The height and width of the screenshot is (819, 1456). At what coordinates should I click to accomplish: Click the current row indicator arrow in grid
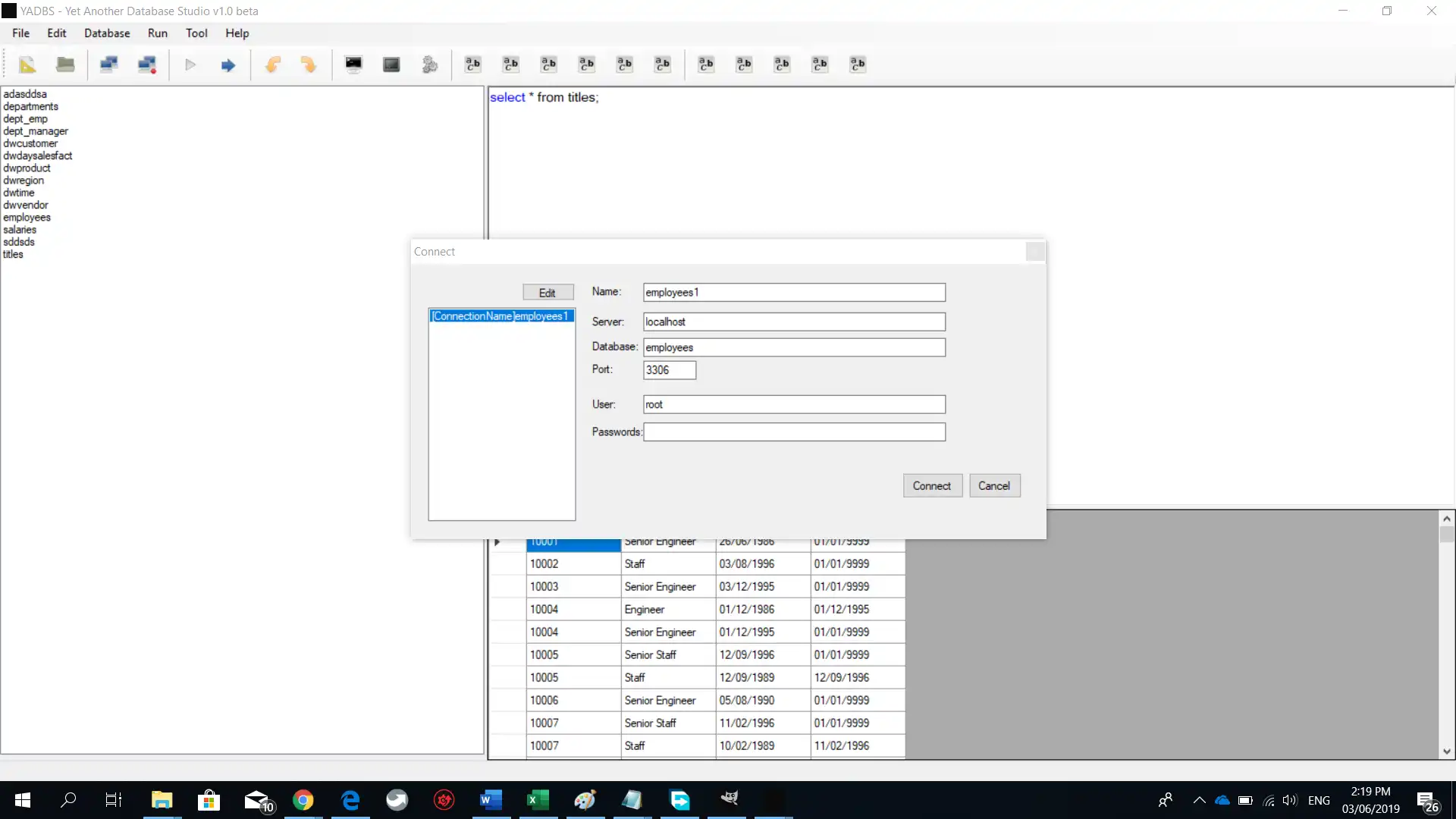click(497, 542)
